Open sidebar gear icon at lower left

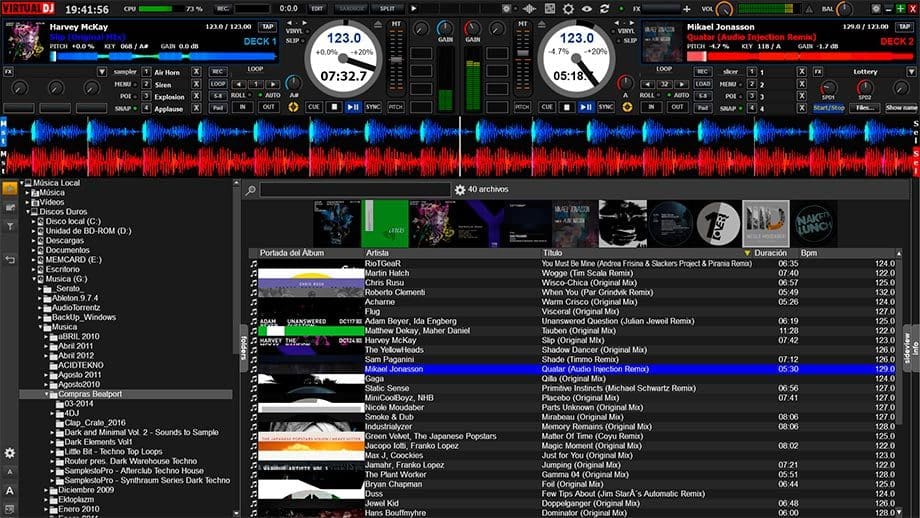10,453
